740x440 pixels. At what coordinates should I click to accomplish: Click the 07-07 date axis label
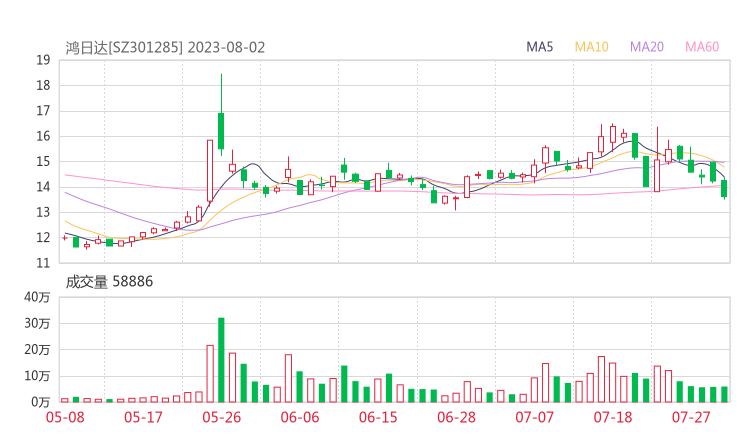pyautogui.click(x=534, y=417)
